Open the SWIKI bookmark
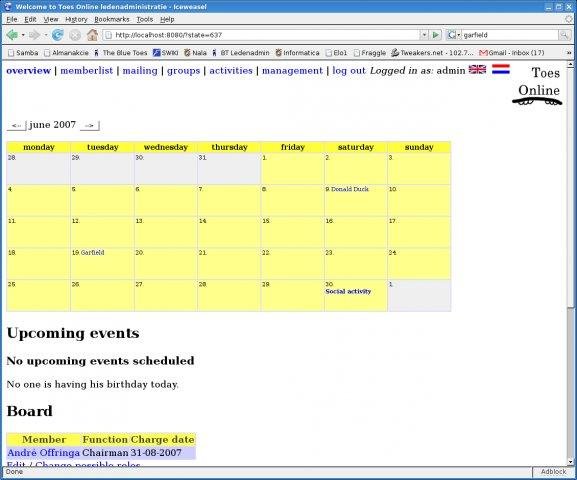 (x=166, y=53)
